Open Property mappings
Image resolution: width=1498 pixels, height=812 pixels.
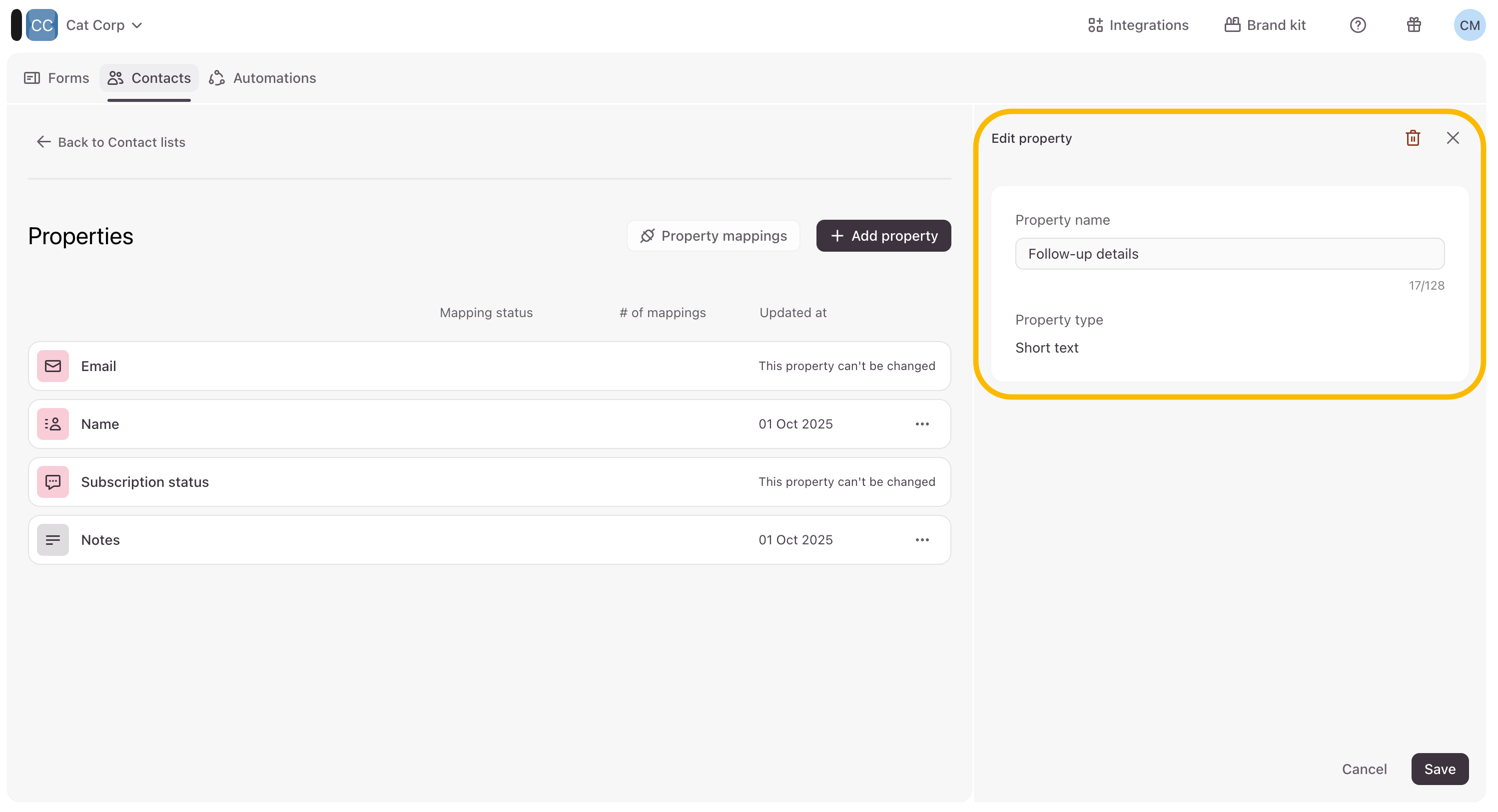tap(713, 235)
